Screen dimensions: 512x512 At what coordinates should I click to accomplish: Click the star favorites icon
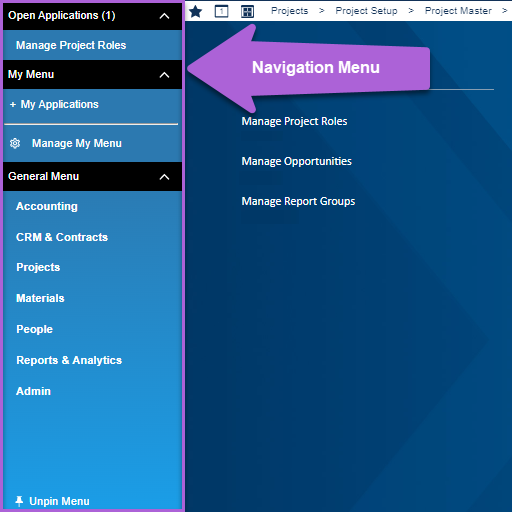pos(196,12)
